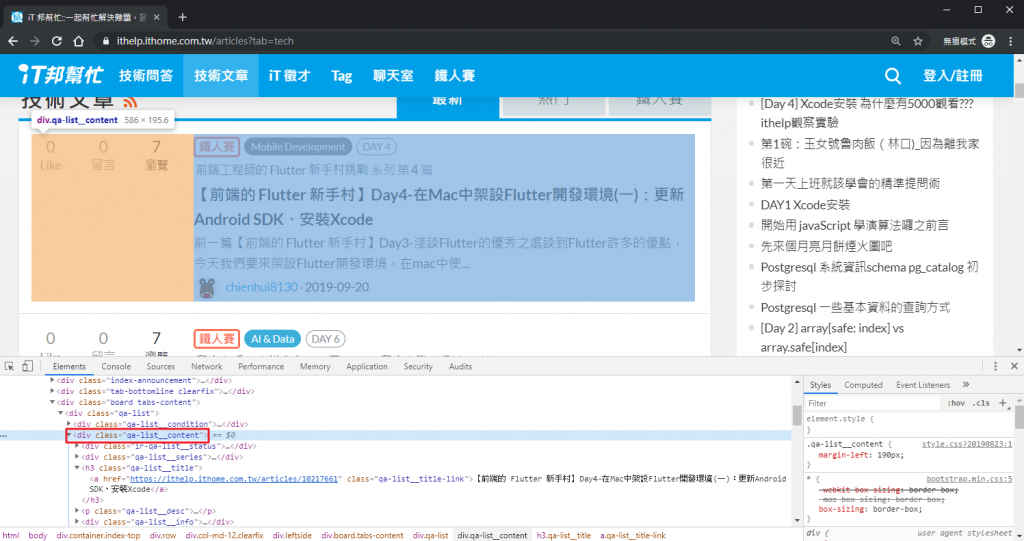Open the Tag navigation item
This screenshot has width=1024, height=541.
342,76
